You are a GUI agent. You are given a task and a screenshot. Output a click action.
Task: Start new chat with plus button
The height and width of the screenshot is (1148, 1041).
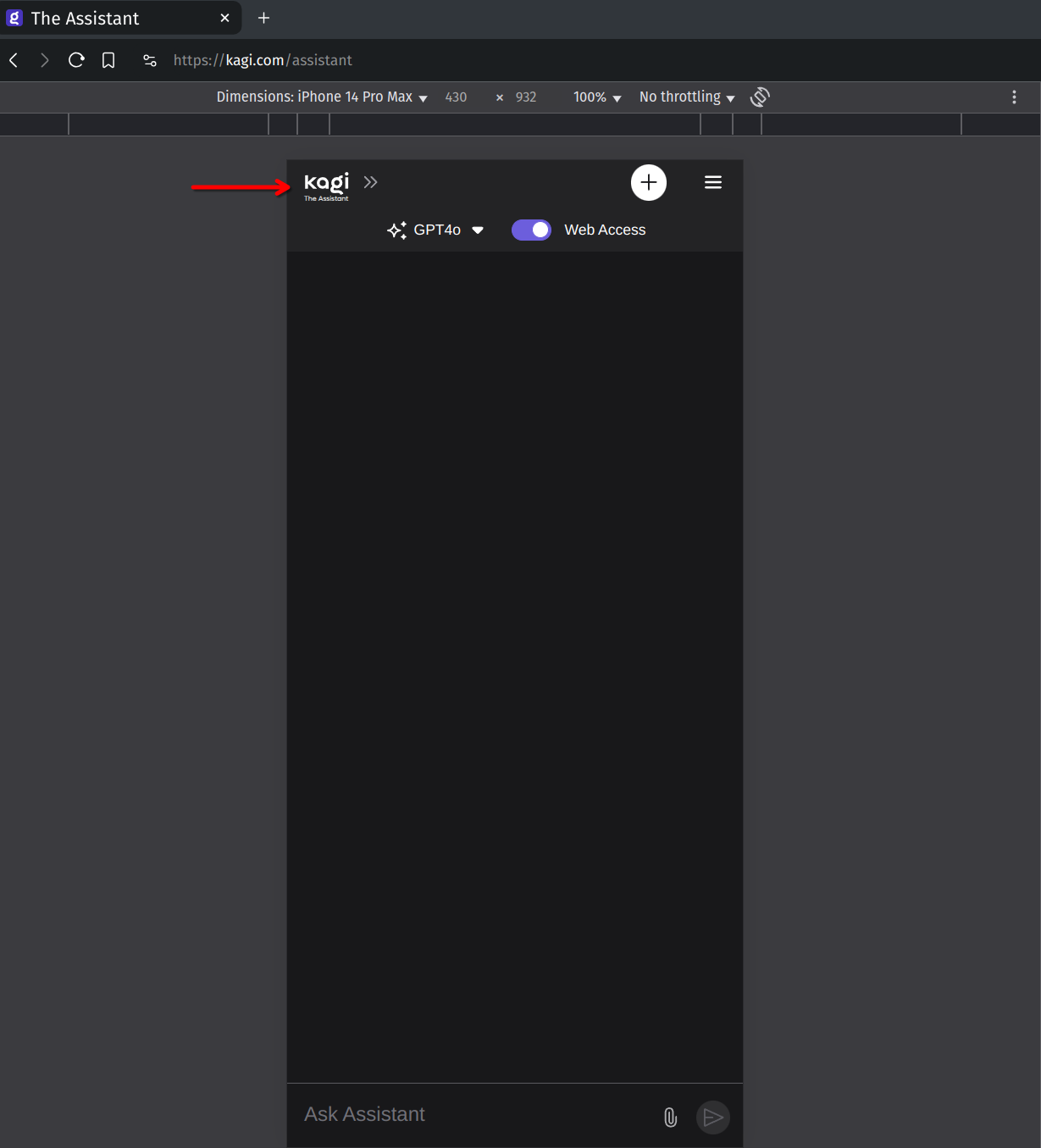click(x=648, y=182)
